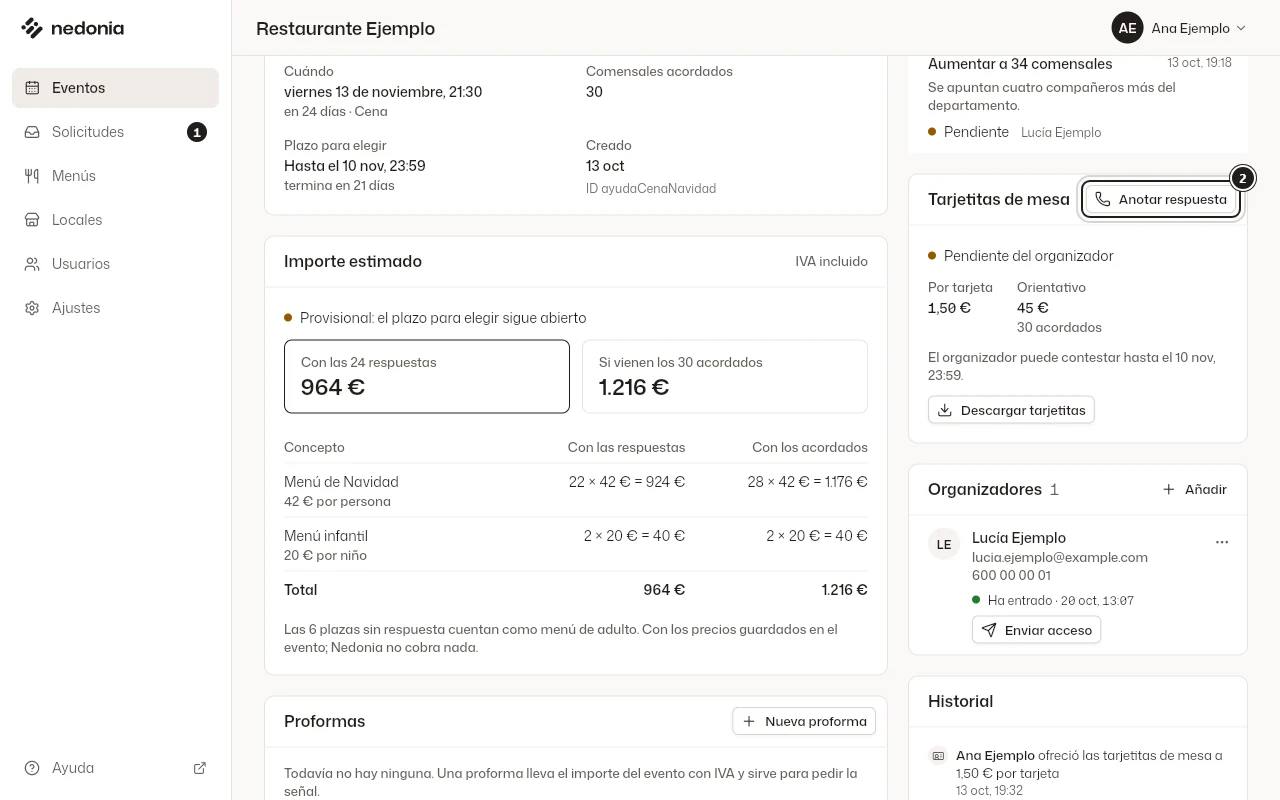Click the inbox icon beside Solicitudes

33,132
